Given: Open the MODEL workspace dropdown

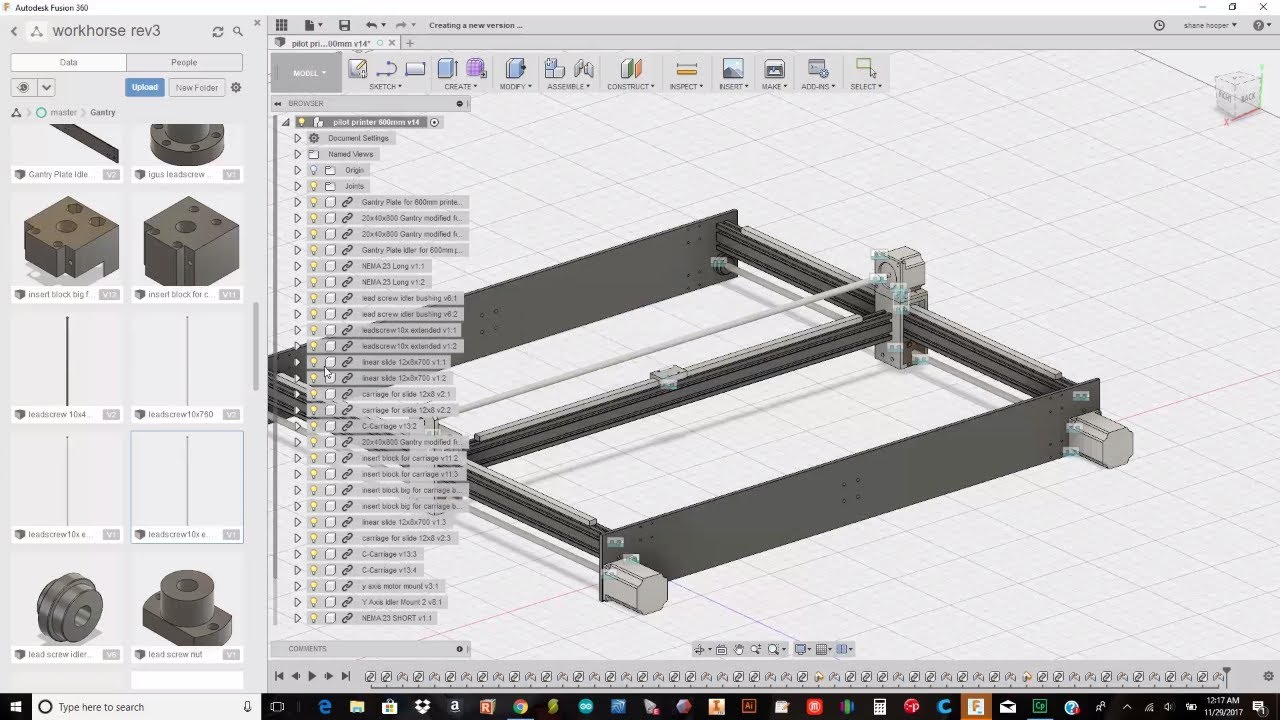Looking at the screenshot, I should coord(309,73).
